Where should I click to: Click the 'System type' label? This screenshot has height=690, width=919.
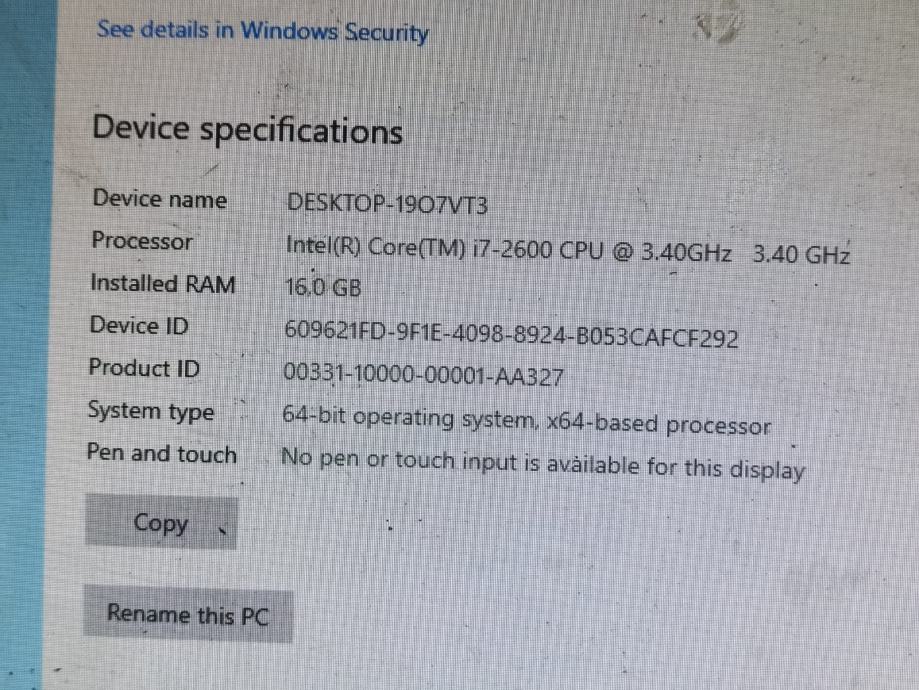(150, 411)
